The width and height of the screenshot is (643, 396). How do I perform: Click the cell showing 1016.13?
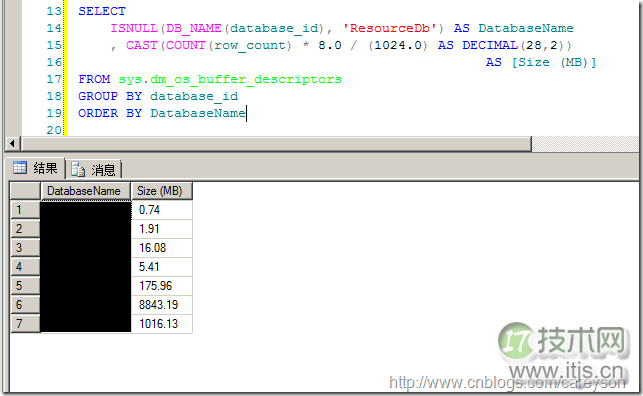(162, 324)
